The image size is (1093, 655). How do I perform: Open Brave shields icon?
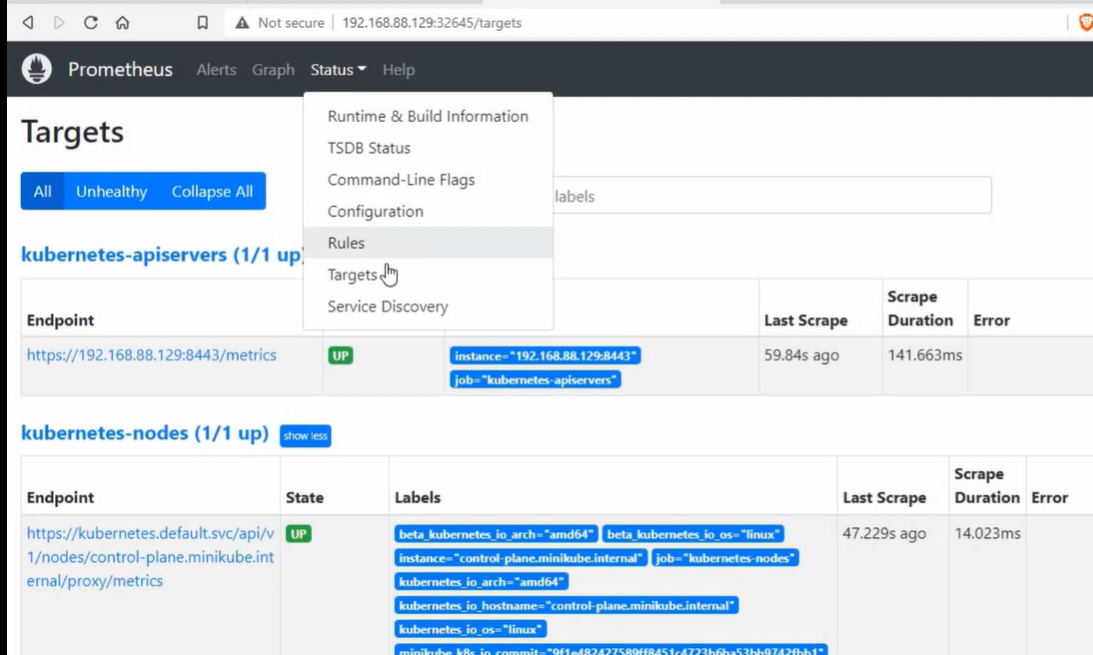(1085, 23)
